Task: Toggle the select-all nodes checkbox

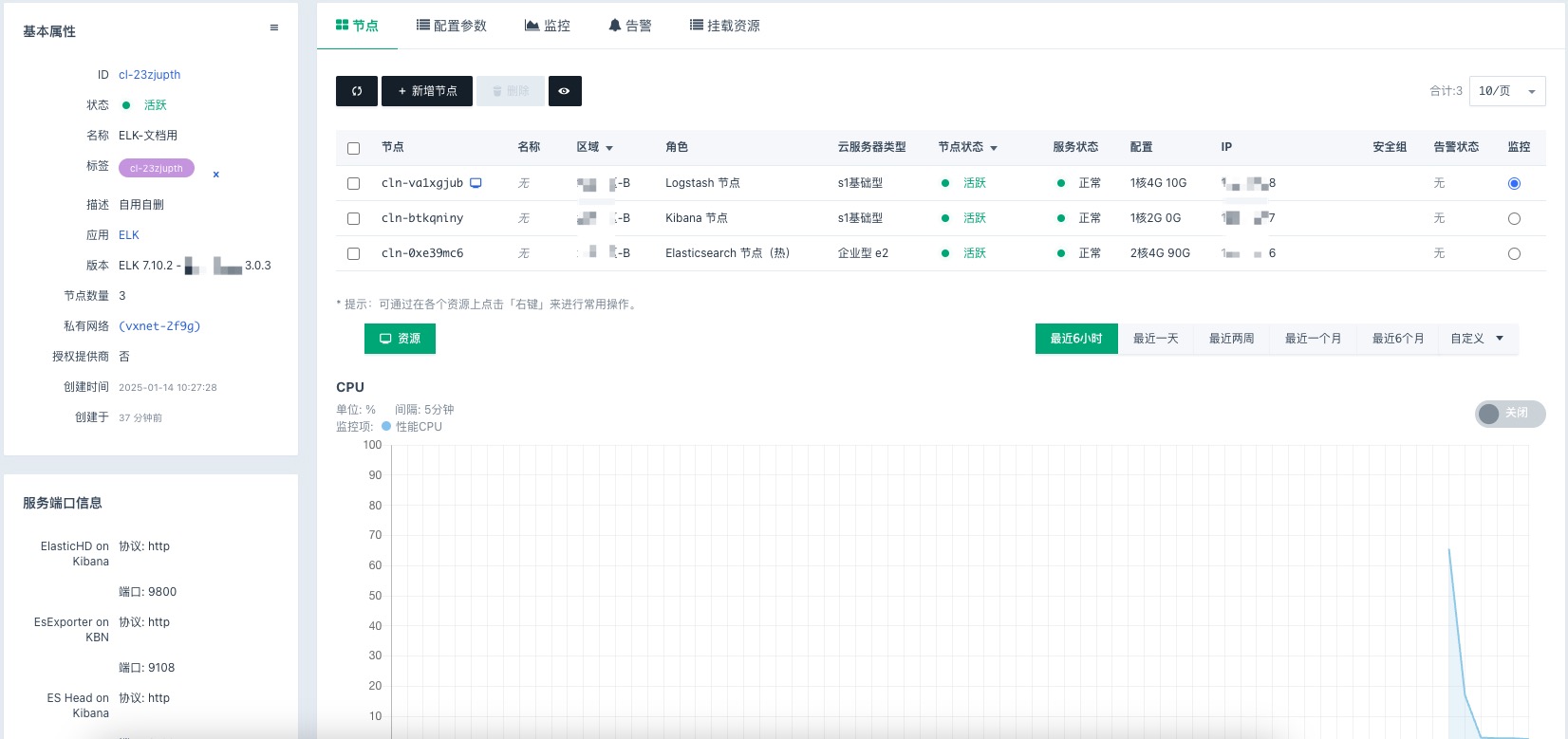Action: pyautogui.click(x=354, y=148)
